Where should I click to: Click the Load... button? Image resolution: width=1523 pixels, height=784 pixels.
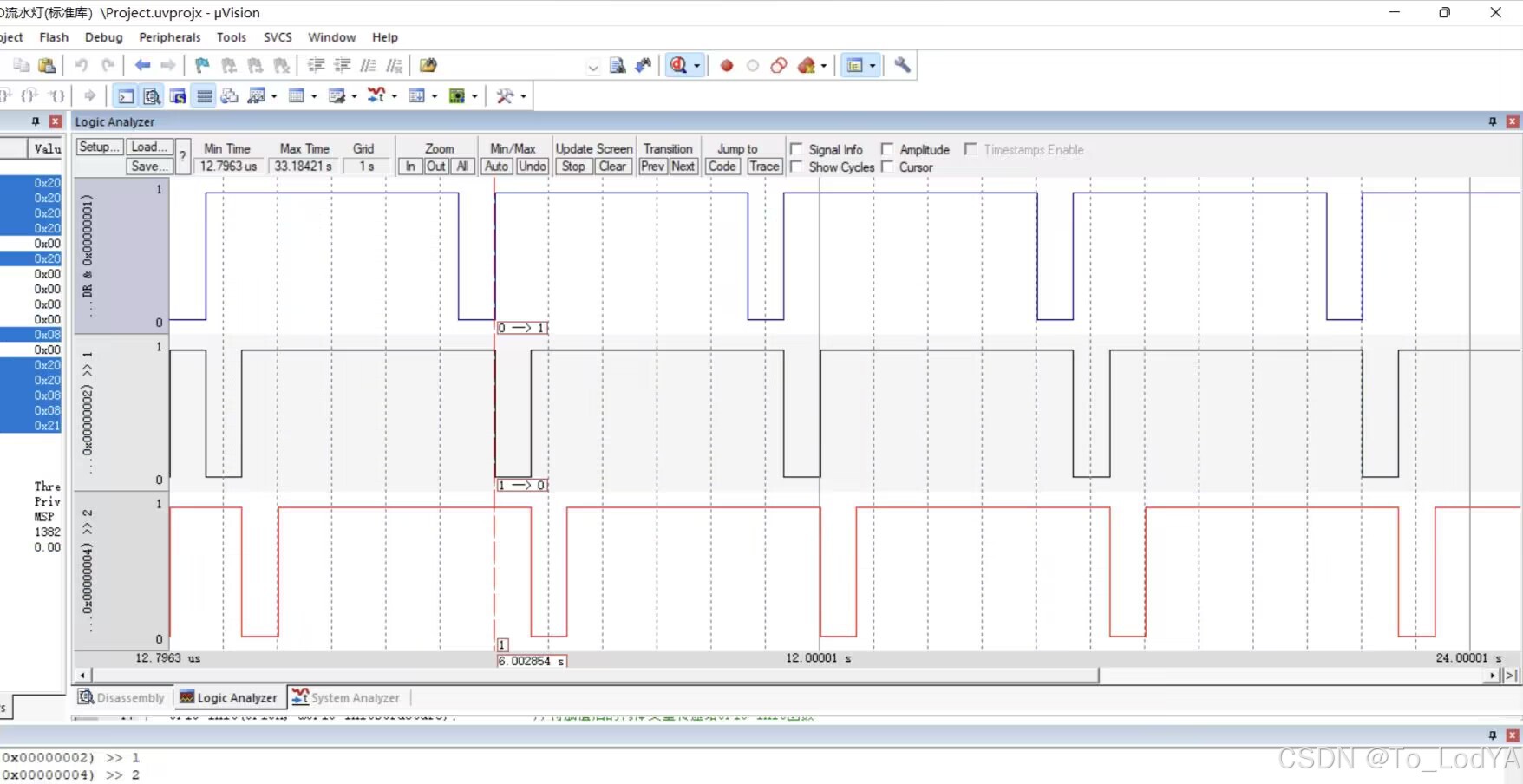coord(150,147)
